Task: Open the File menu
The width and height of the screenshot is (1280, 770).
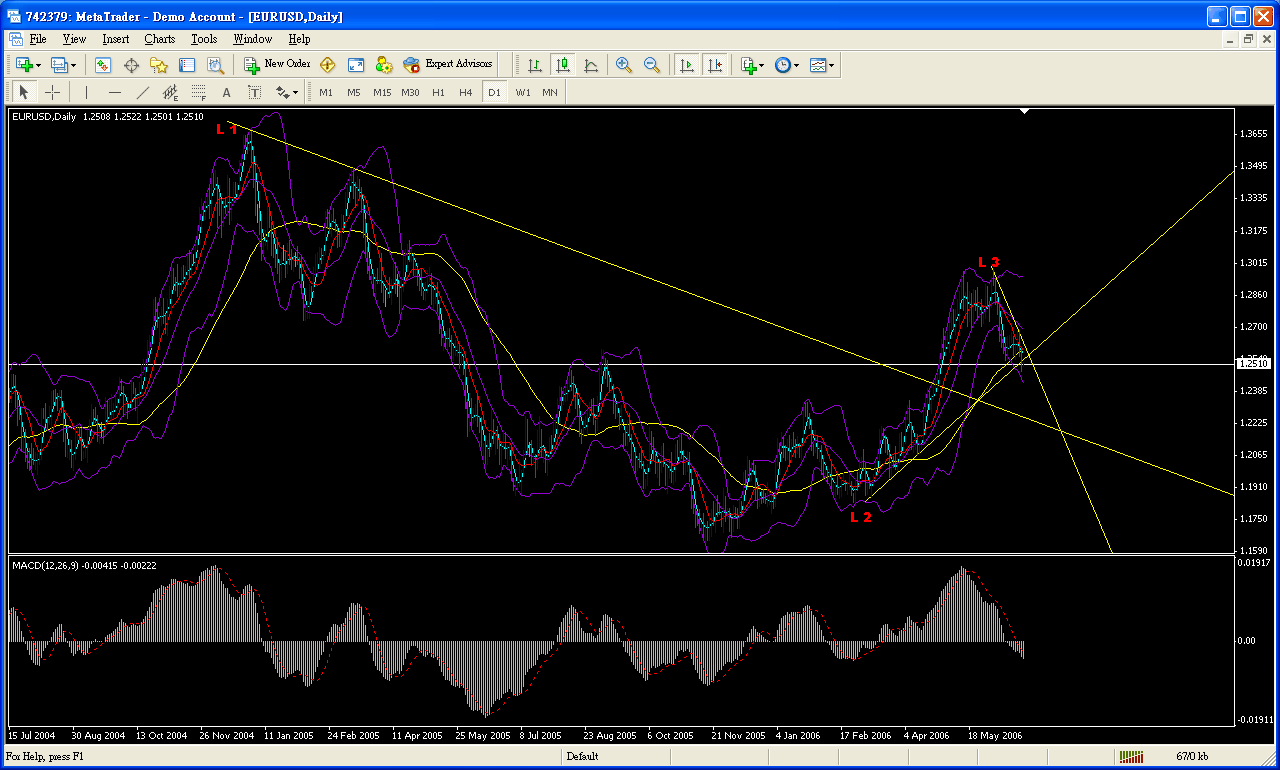Action: tap(38, 39)
